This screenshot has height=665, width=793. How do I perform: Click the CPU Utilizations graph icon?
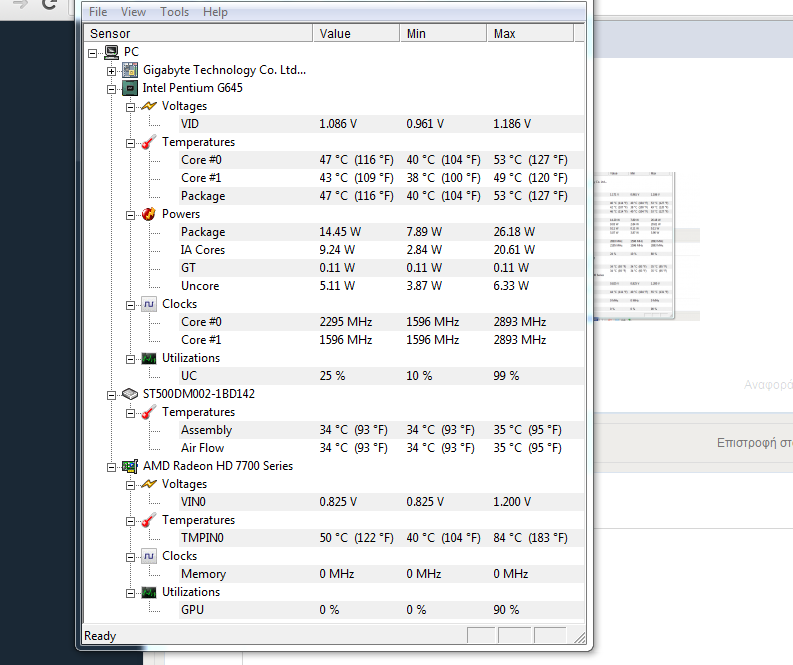[x=149, y=358]
